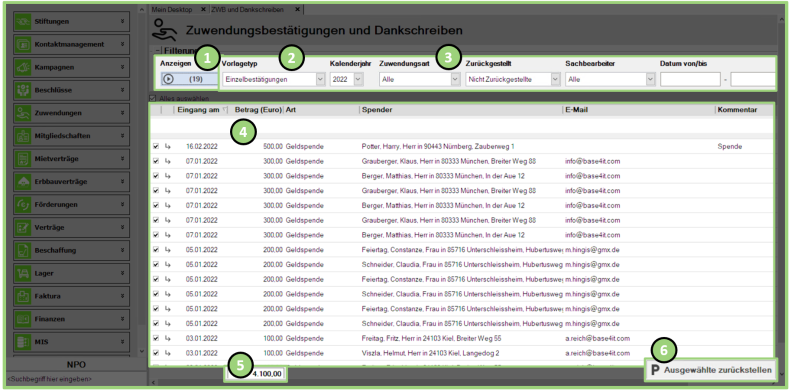Image resolution: width=791 pixels, height=392 pixels.
Task: Open the Zuwendungen module in the sidebar
Action: (71, 113)
